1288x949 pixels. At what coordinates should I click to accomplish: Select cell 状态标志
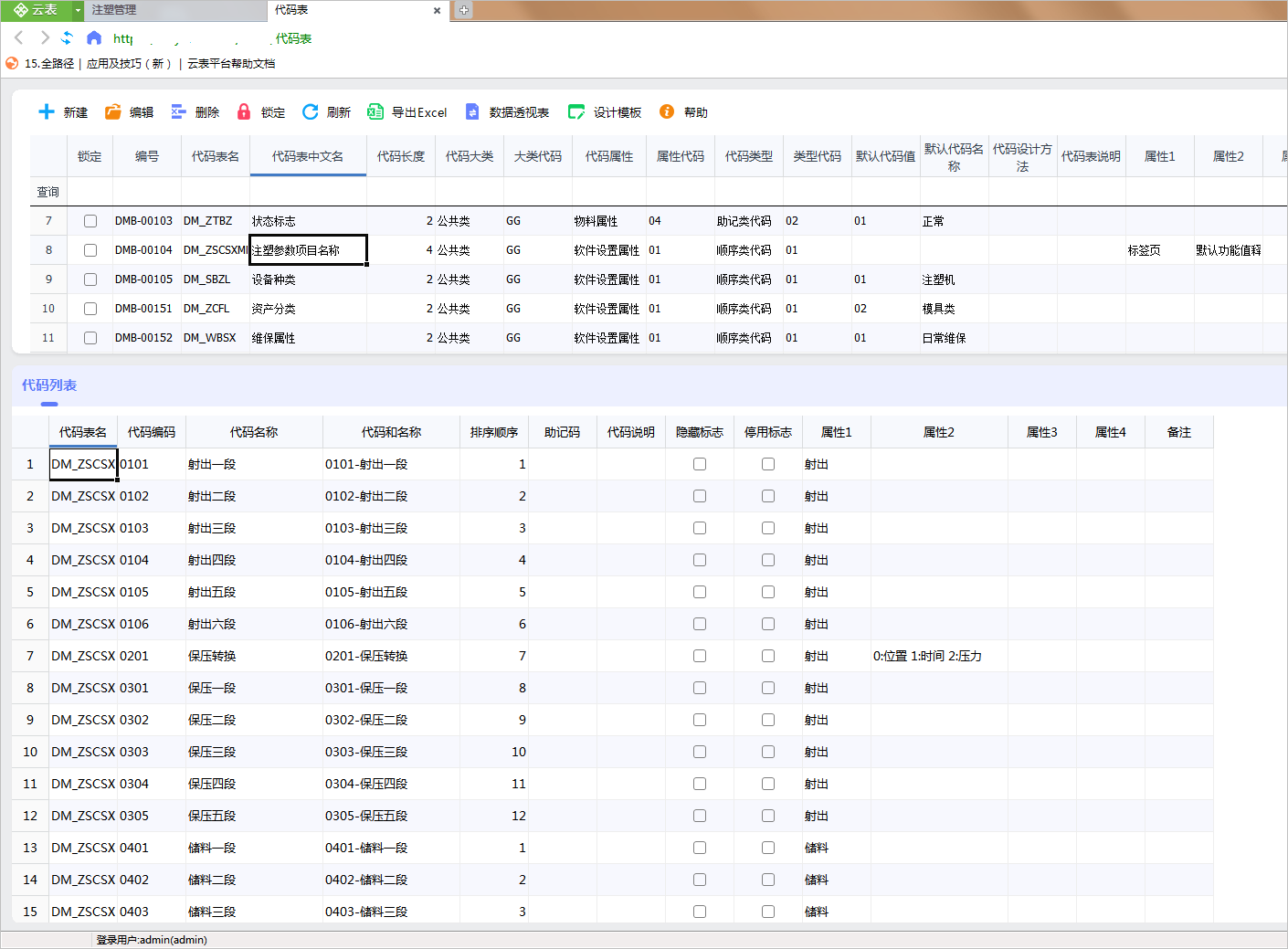pos(308,221)
